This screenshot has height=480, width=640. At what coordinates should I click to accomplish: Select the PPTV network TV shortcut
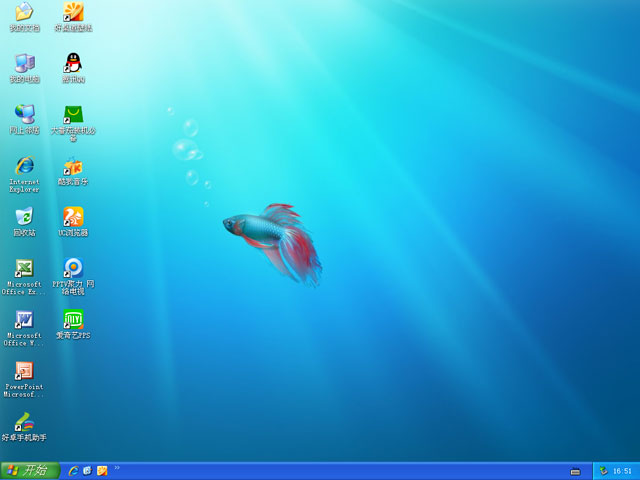pos(73,268)
